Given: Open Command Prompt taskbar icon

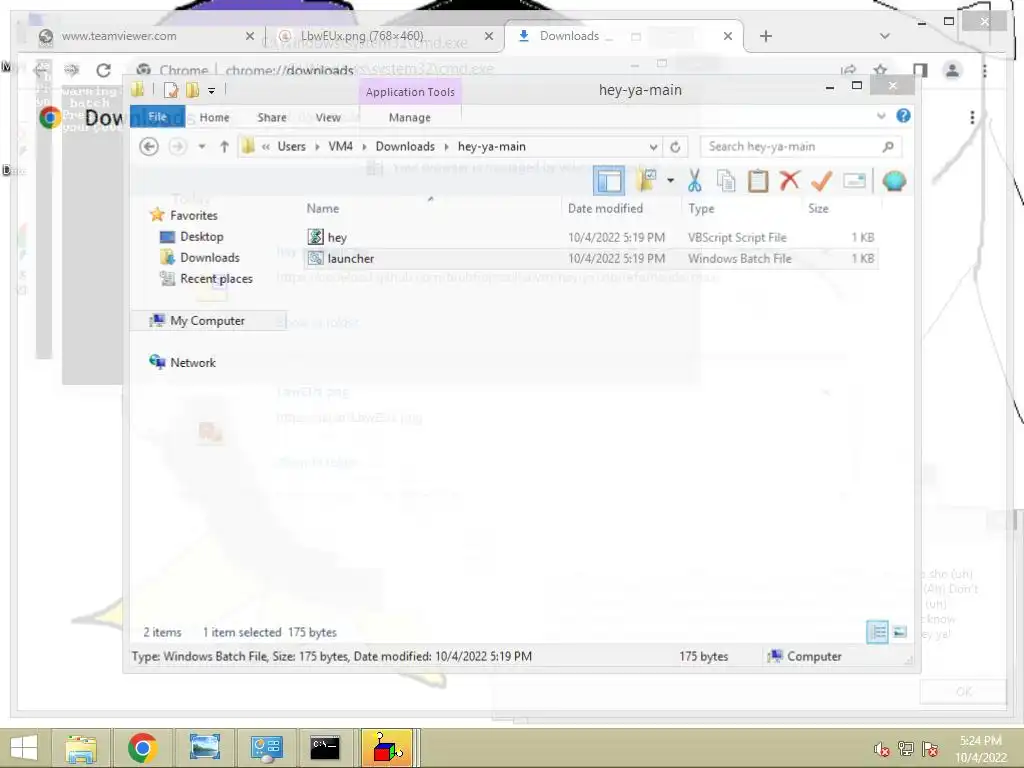Looking at the screenshot, I should (x=325, y=748).
